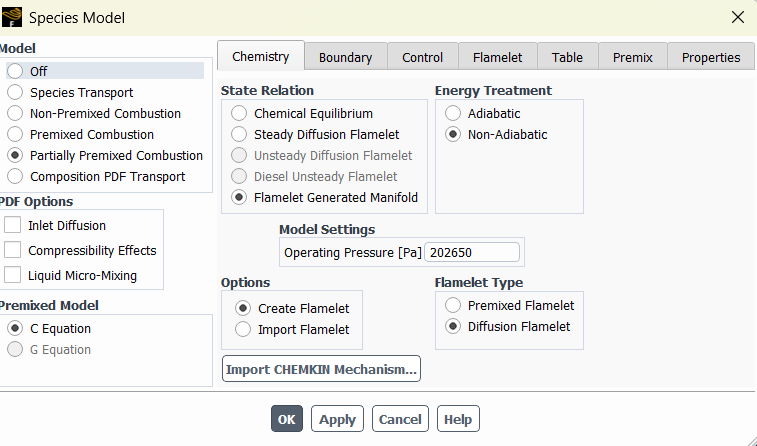Check the Liquid Micro-Mixing box
This screenshot has height=446, width=757.
12,275
